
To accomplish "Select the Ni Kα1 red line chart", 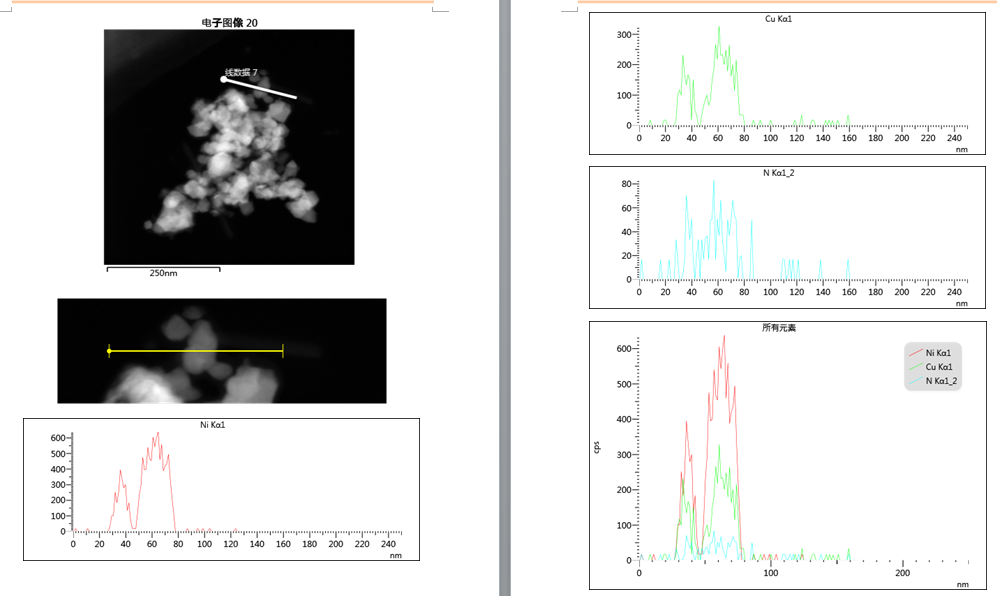I will pos(221,489).
